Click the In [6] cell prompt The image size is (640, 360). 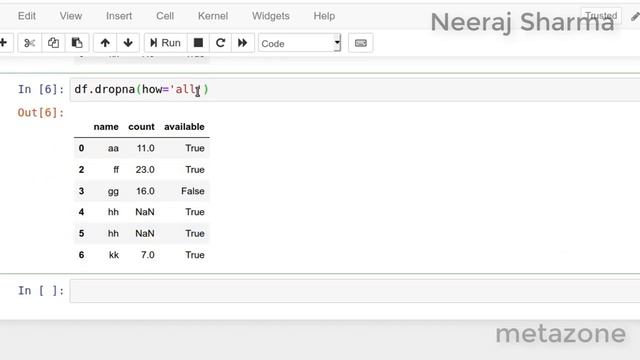pos(41,89)
